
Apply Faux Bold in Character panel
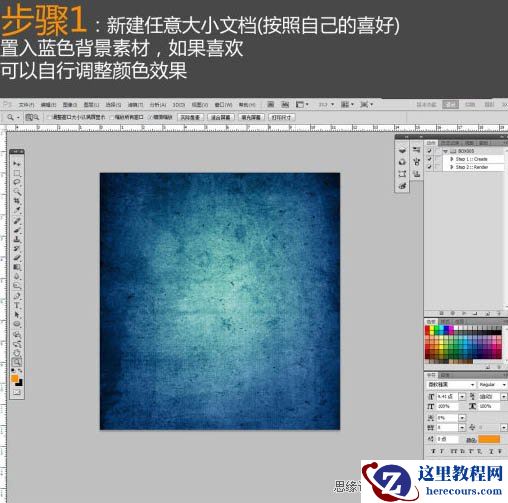click(x=433, y=451)
